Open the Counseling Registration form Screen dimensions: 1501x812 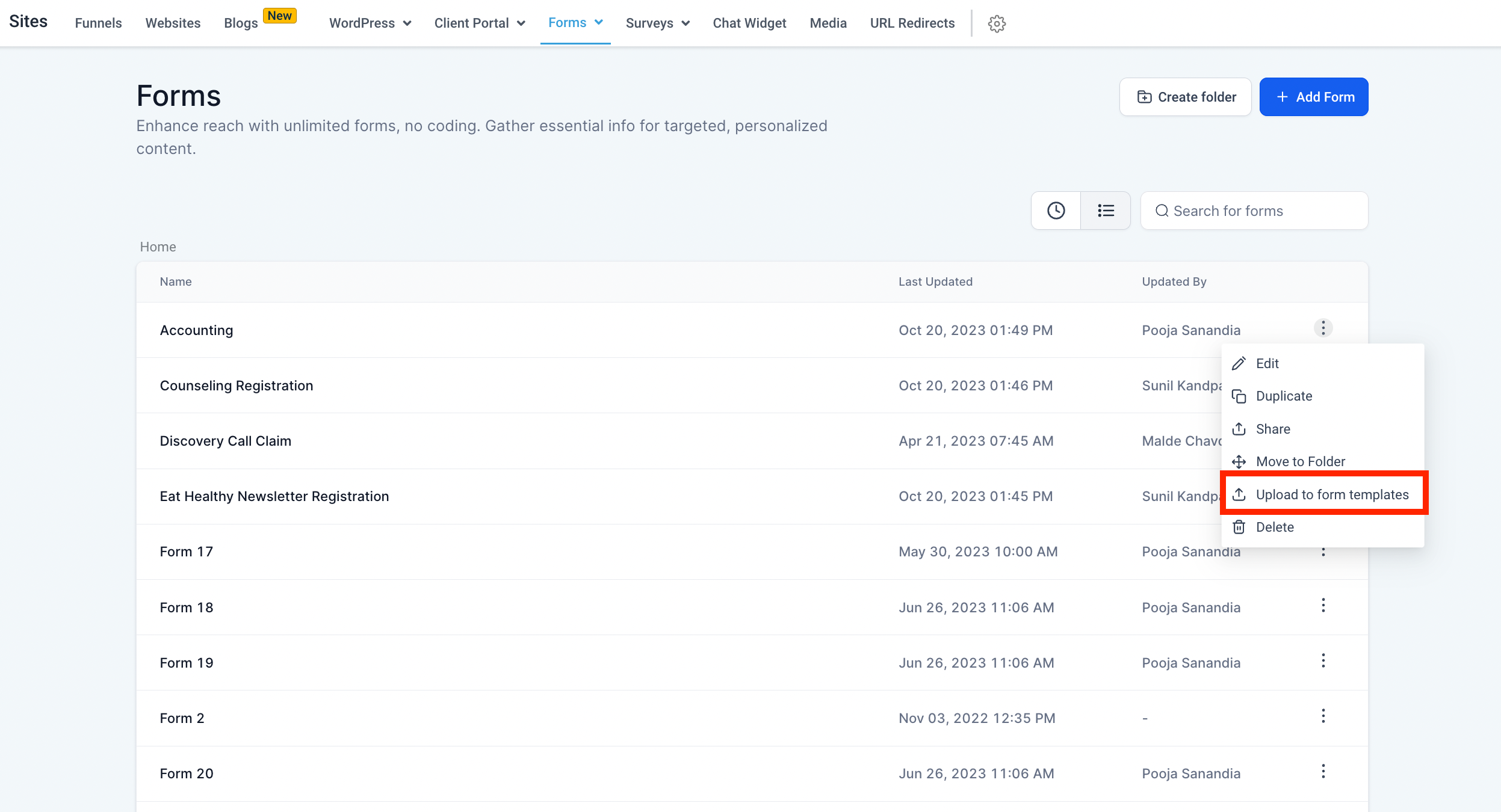[x=237, y=386]
